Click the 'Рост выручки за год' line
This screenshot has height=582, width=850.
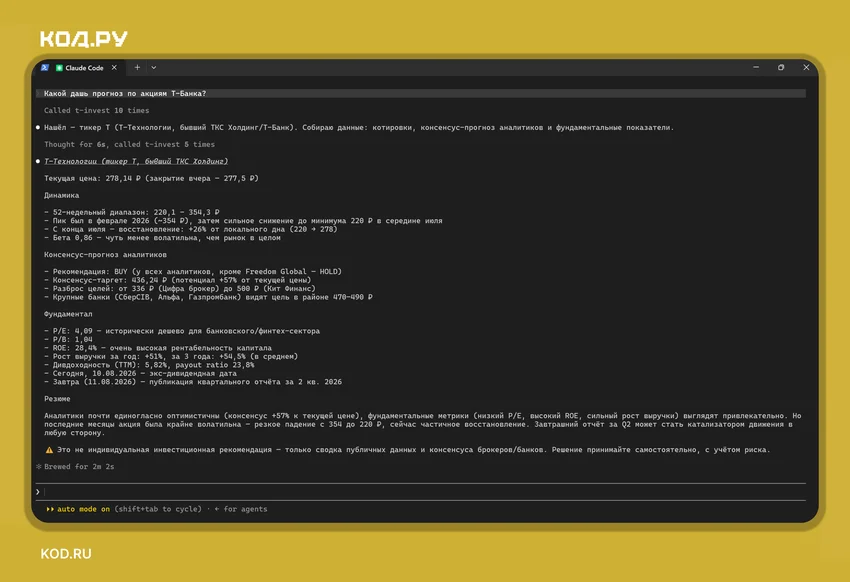coord(171,357)
